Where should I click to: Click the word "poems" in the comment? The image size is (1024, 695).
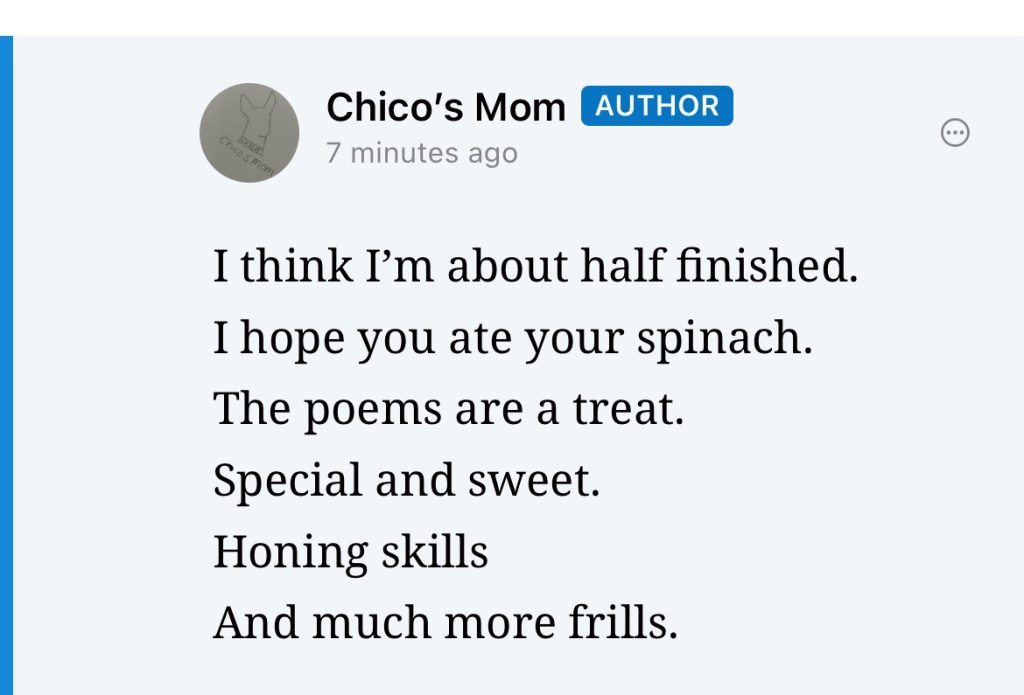358,412
